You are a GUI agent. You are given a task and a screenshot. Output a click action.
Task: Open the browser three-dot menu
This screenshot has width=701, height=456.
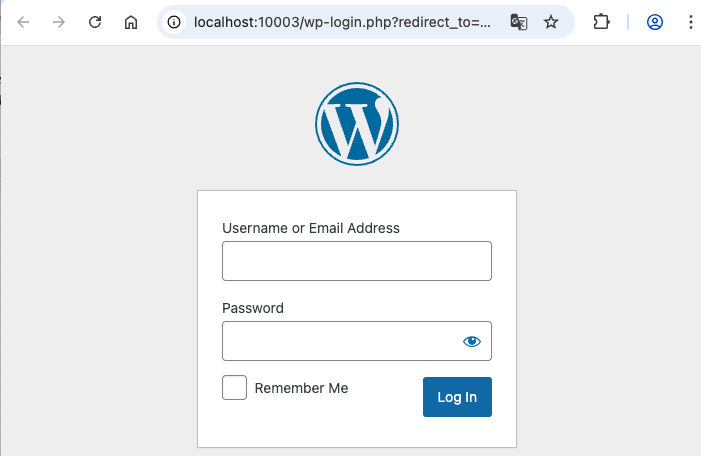pos(690,22)
